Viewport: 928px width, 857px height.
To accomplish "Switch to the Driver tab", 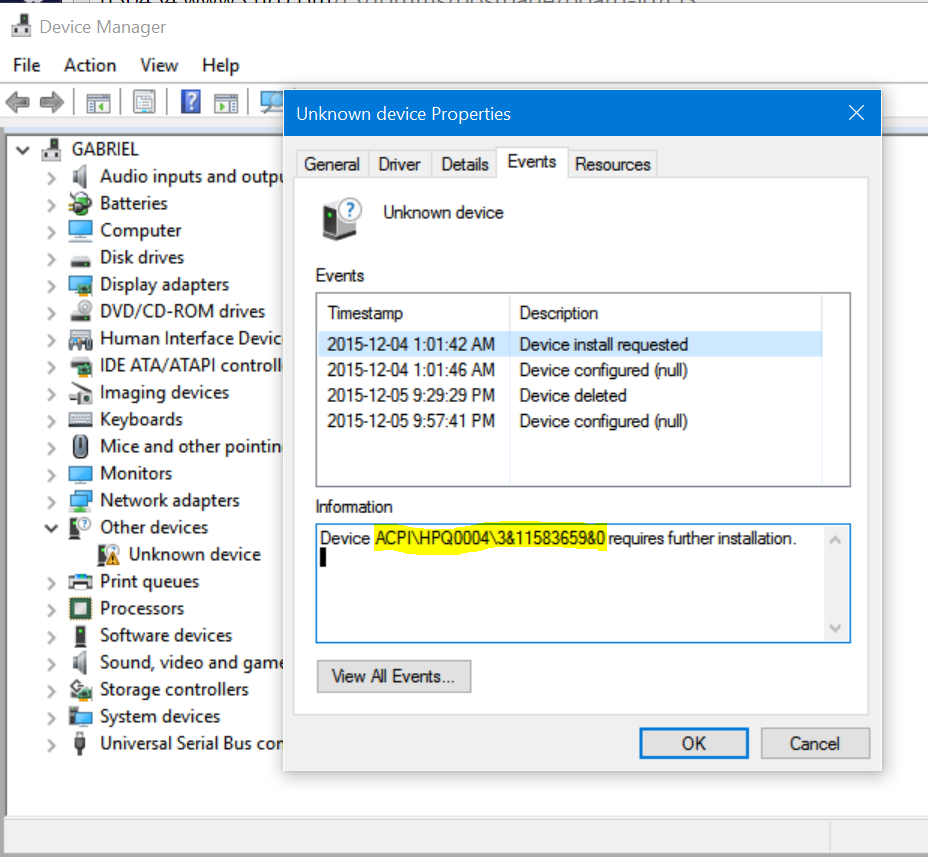I will tap(399, 164).
